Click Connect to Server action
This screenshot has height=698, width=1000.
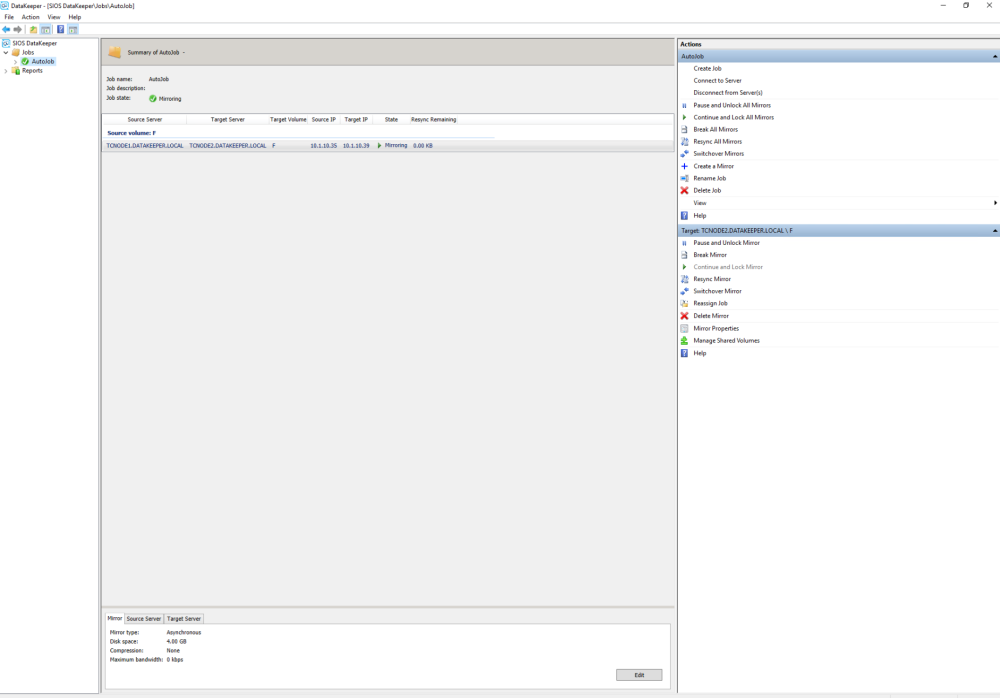point(717,80)
